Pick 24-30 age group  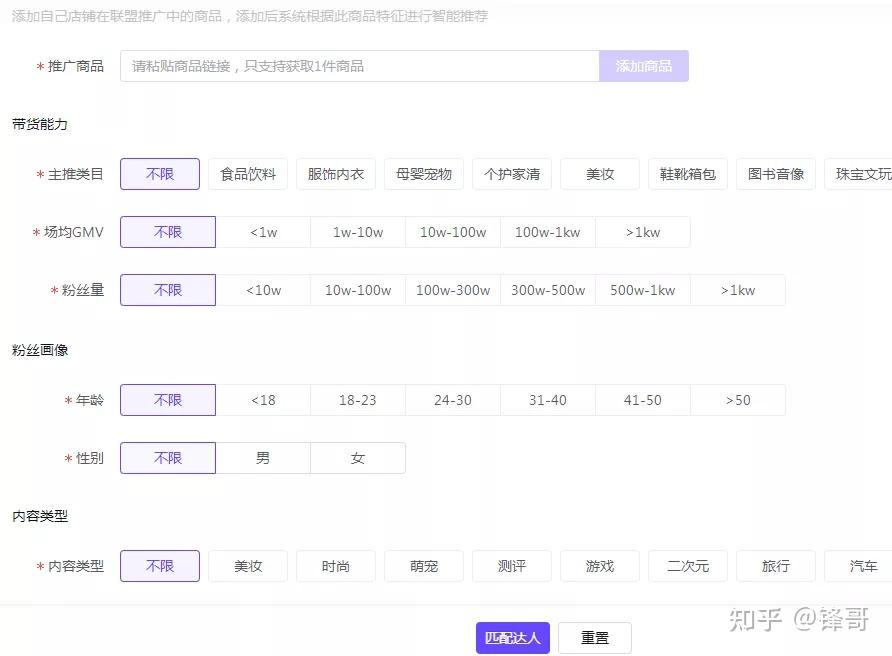[453, 400]
